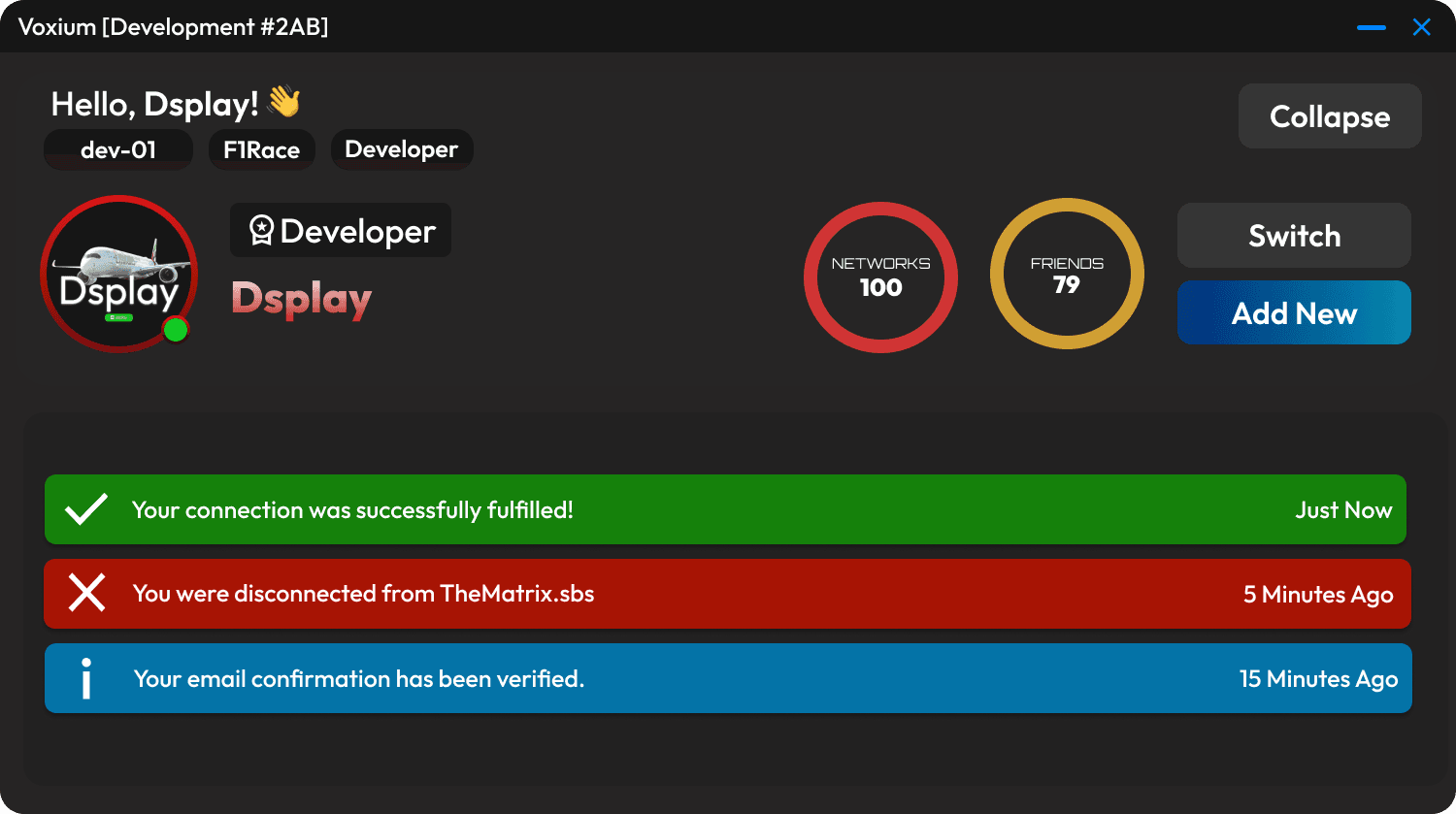Image resolution: width=1456 pixels, height=814 pixels.
Task: Click the red Dsplay username text
Action: 302,299
